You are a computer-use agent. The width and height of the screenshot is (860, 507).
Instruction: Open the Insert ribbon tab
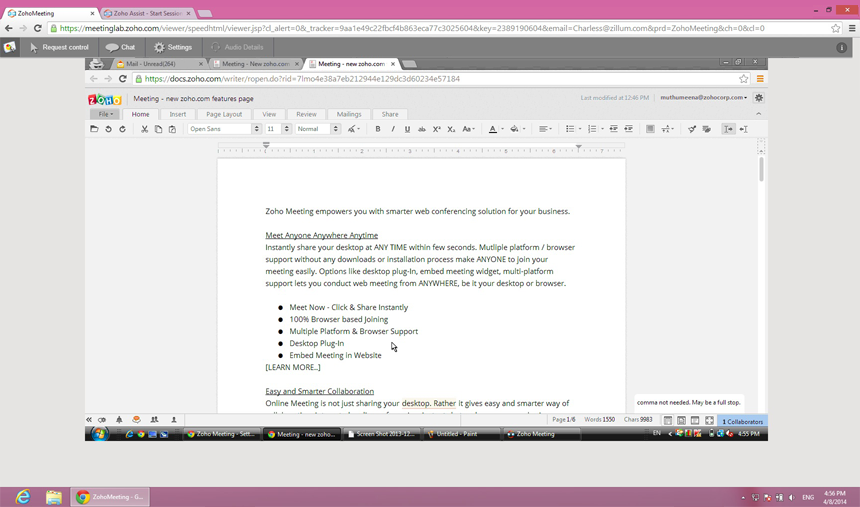(x=178, y=114)
